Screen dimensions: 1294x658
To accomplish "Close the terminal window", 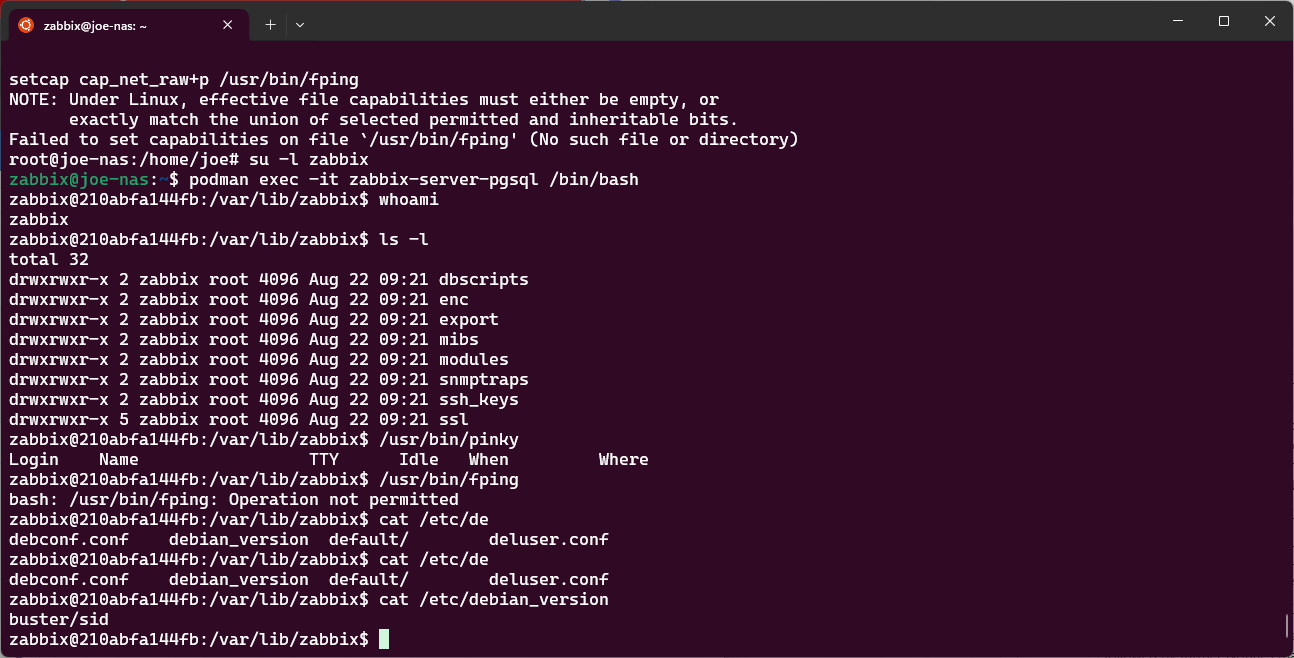I will tap(1270, 21).
